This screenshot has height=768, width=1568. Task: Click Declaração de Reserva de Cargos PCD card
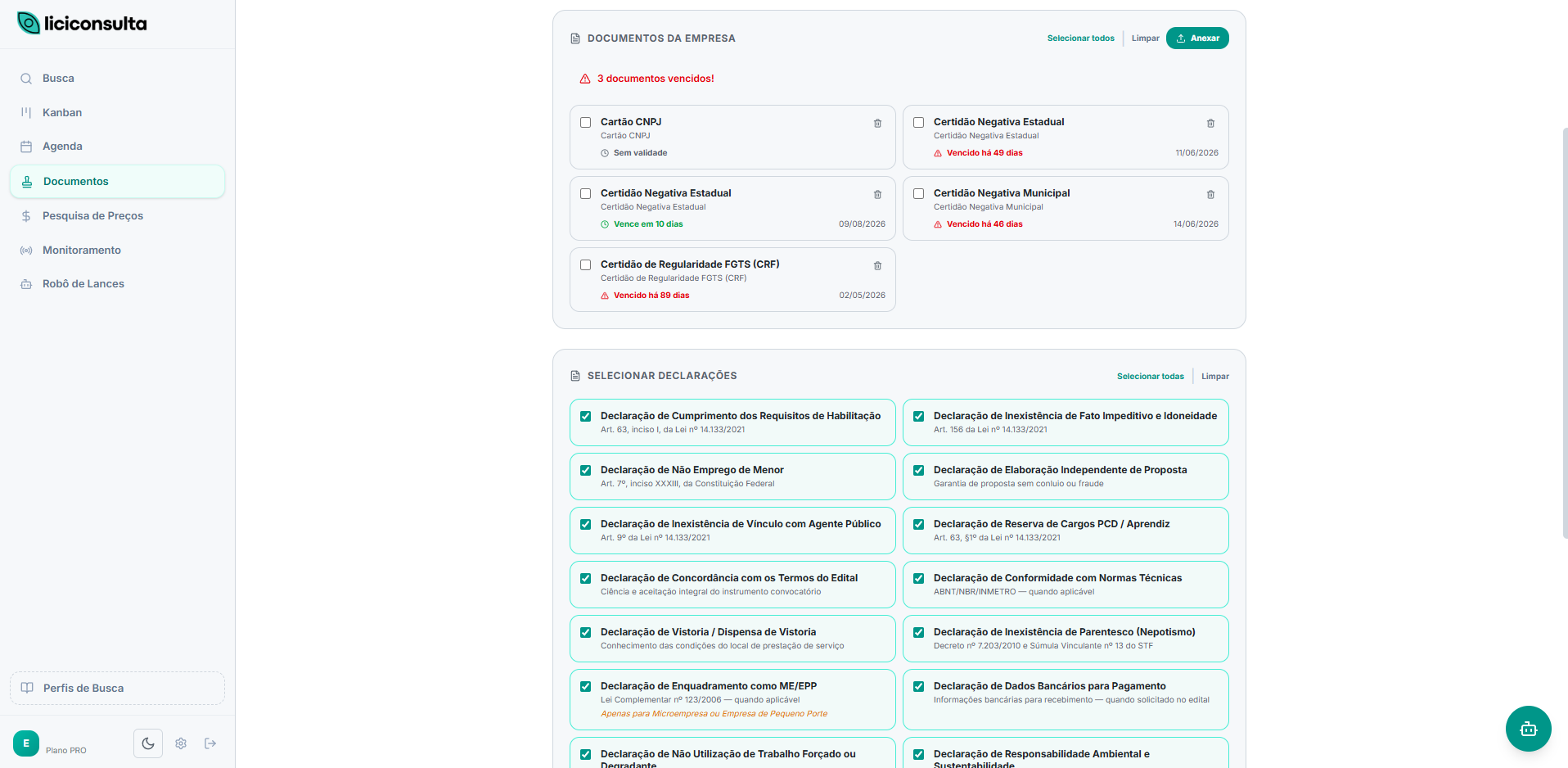tap(1066, 531)
